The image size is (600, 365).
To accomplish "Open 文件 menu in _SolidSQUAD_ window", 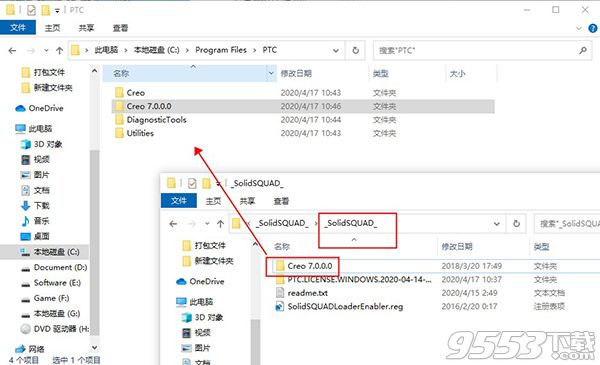I will (x=179, y=200).
